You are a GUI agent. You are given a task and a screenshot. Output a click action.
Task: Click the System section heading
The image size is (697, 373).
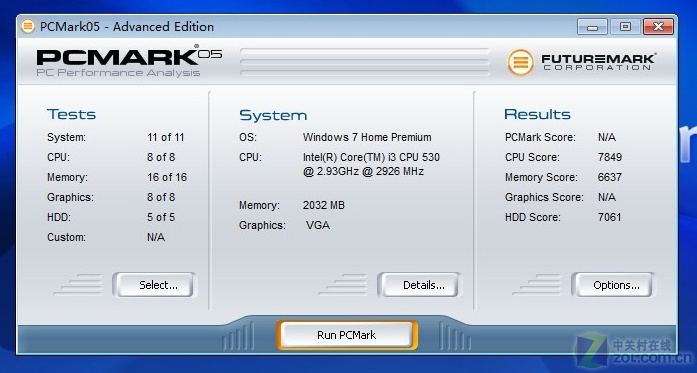click(273, 116)
